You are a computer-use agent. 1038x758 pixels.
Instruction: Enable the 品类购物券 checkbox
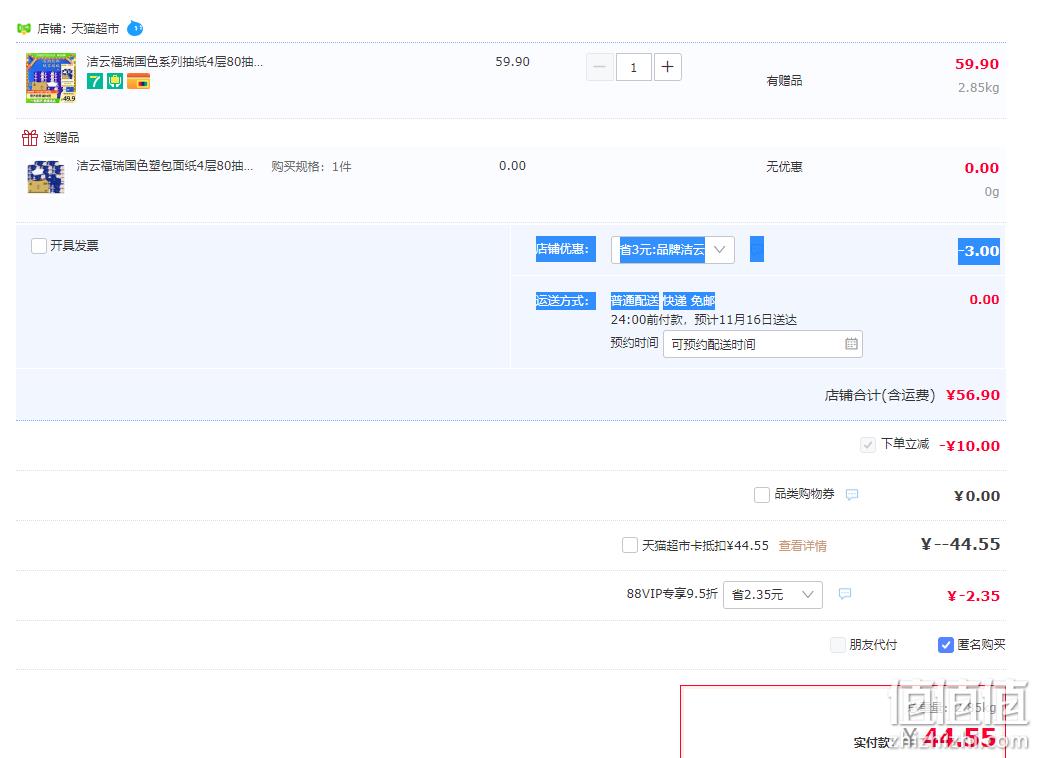pos(762,495)
